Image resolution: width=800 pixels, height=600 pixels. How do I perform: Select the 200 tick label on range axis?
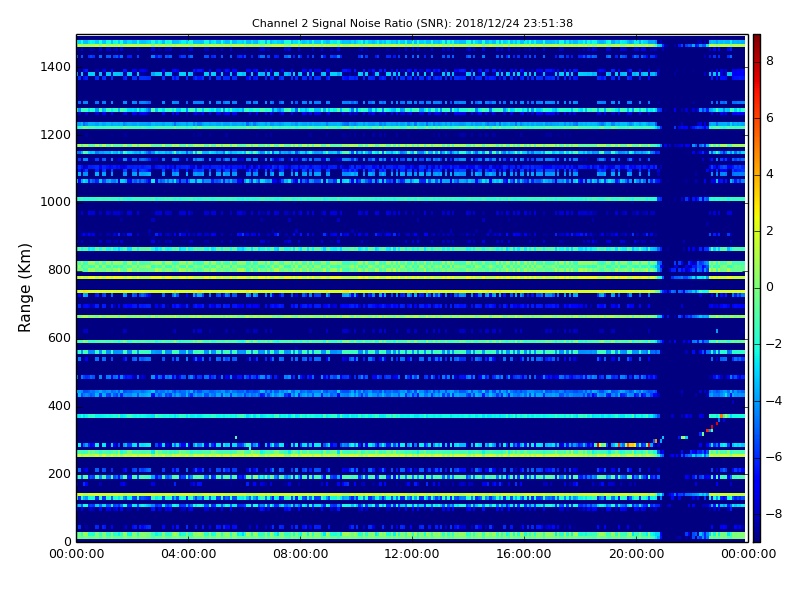pos(59,473)
